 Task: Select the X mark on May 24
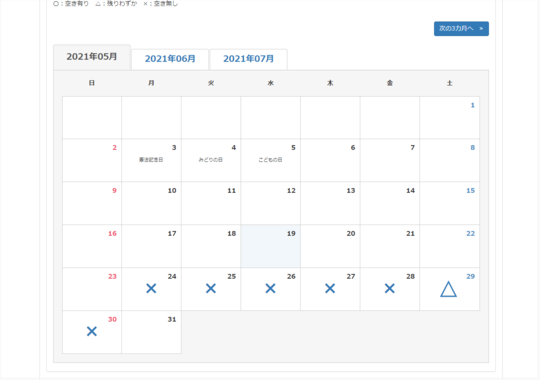151,288
